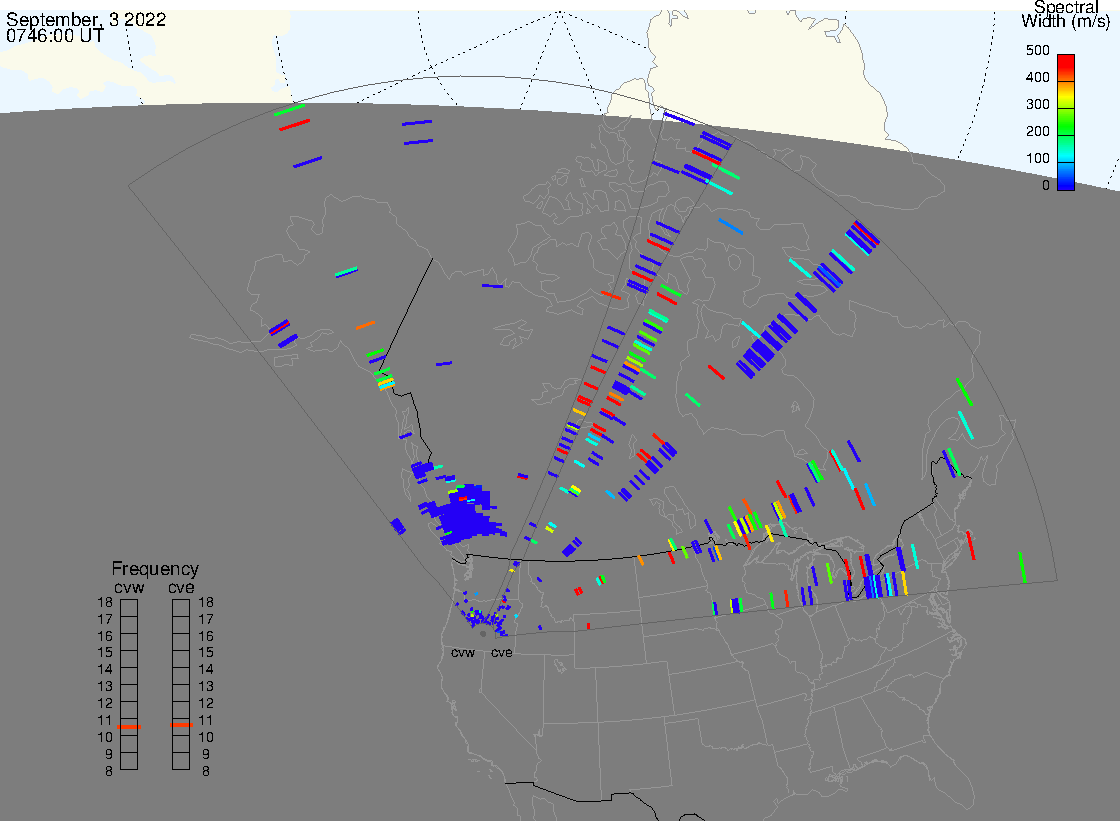The width and height of the screenshot is (1120, 821).
Task: Click the red cvw frequency marker
Action: pyautogui.click(x=129, y=727)
